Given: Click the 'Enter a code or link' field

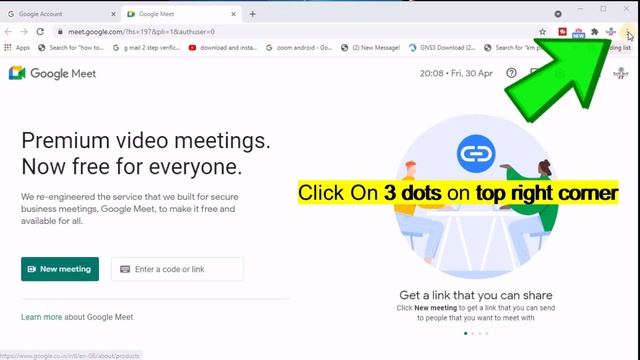Looking at the screenshot, I should click(177, 269).
